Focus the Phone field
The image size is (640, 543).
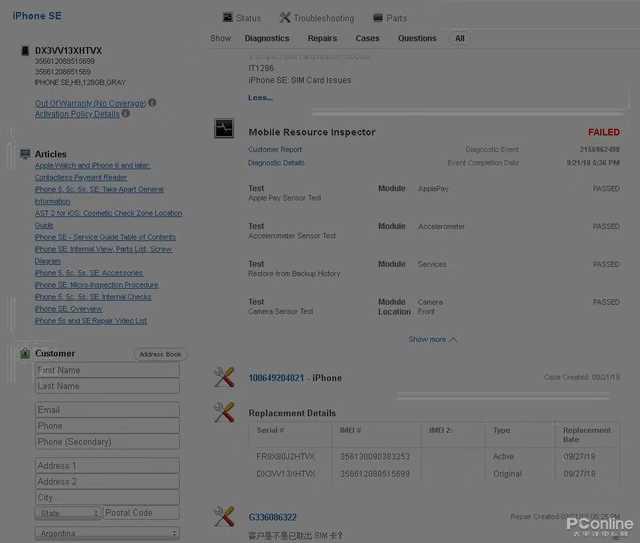[108, 426]
